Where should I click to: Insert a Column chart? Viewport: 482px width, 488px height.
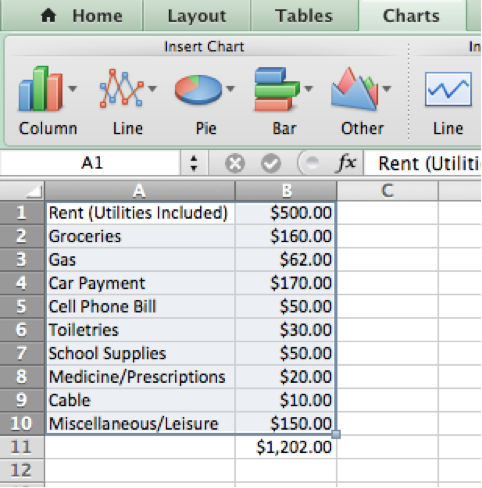pyautogui.click(x=41, y=89)
